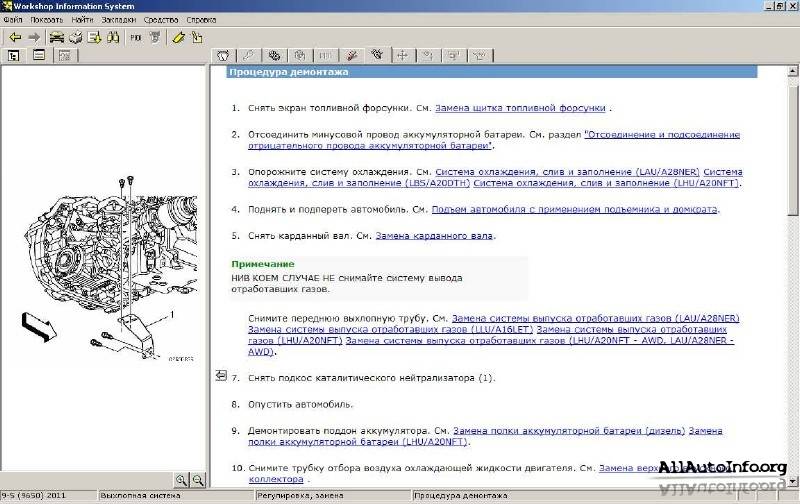Open cooling system link for LHU/A20NFT

606,183
